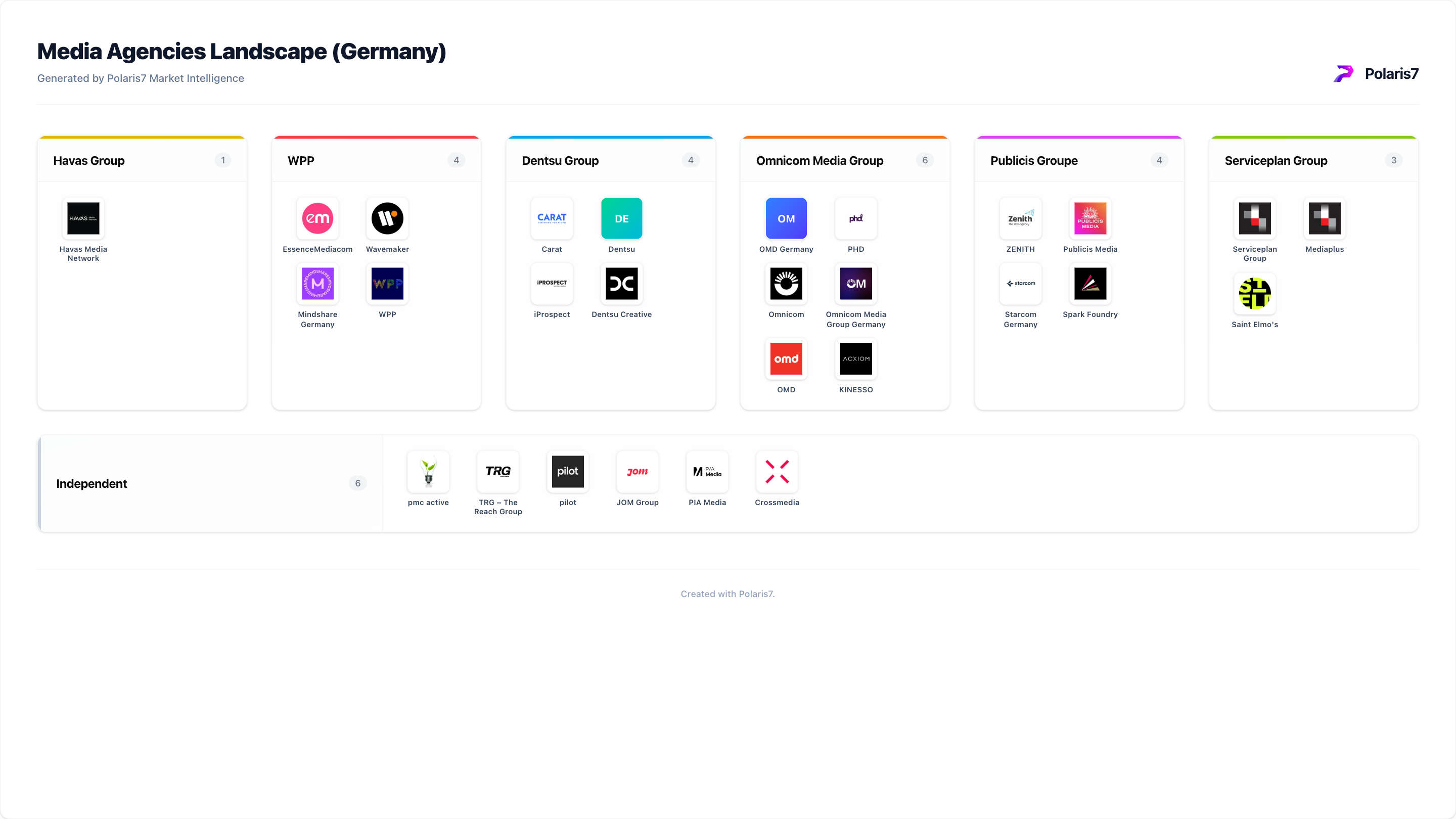This screenshot has height=819, width=1456.
Task: Select the KINESSO Acxiom logo
Action: click(856, 359)
